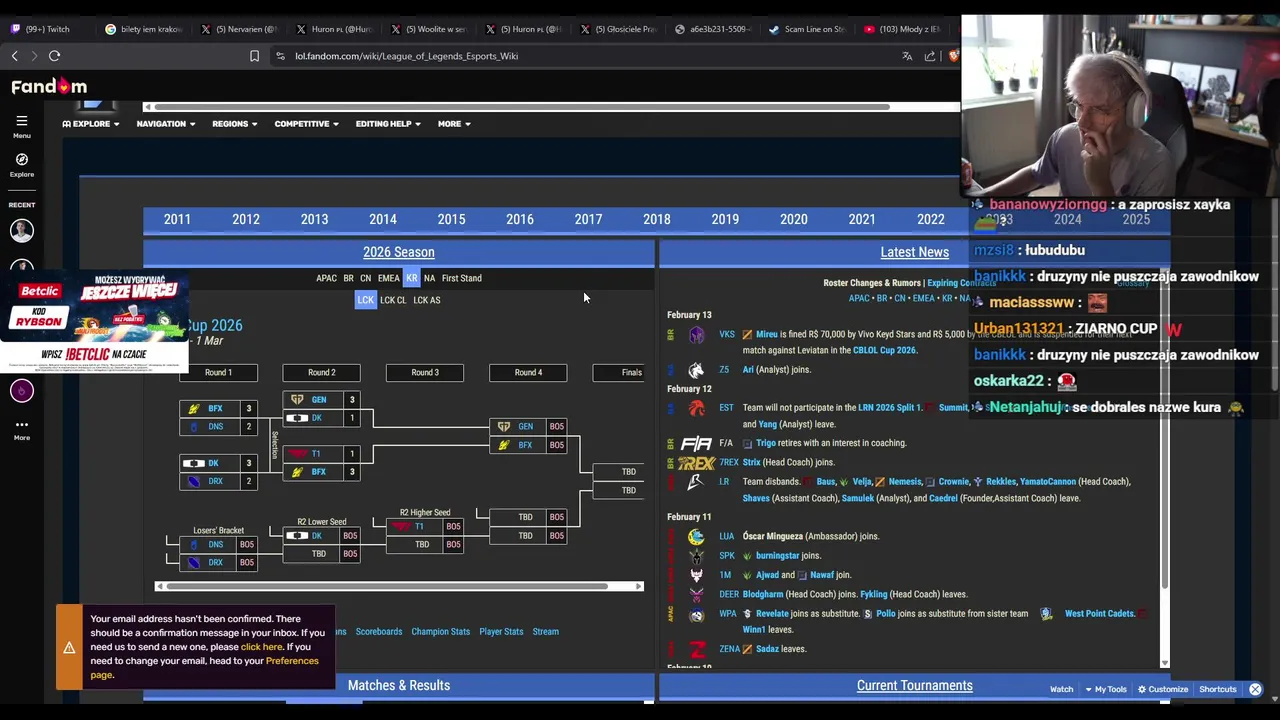Open Shortcuts in bottom toolbar

(1217, 689)
